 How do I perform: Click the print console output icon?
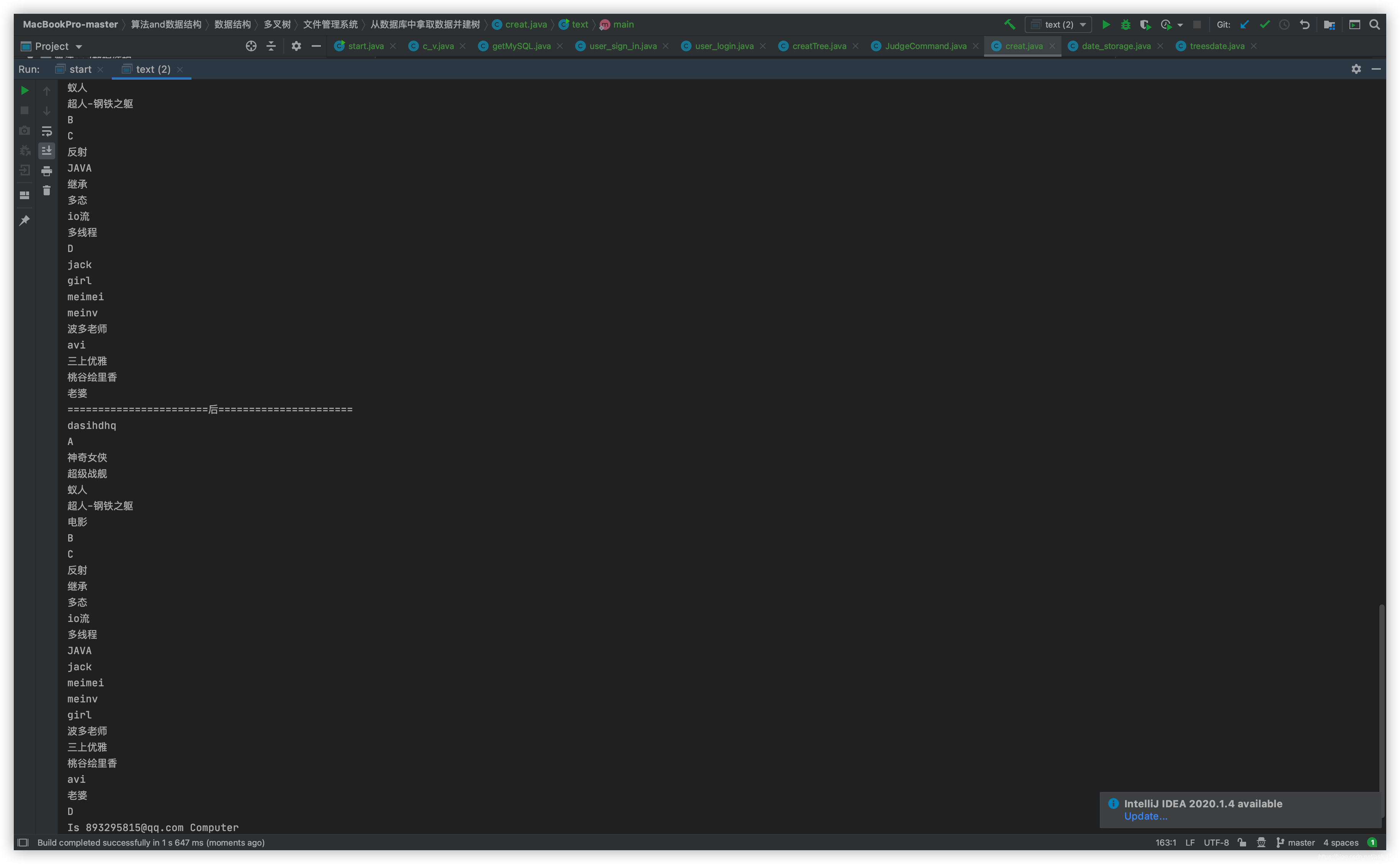pyautogui.click(x=47, y=171)
